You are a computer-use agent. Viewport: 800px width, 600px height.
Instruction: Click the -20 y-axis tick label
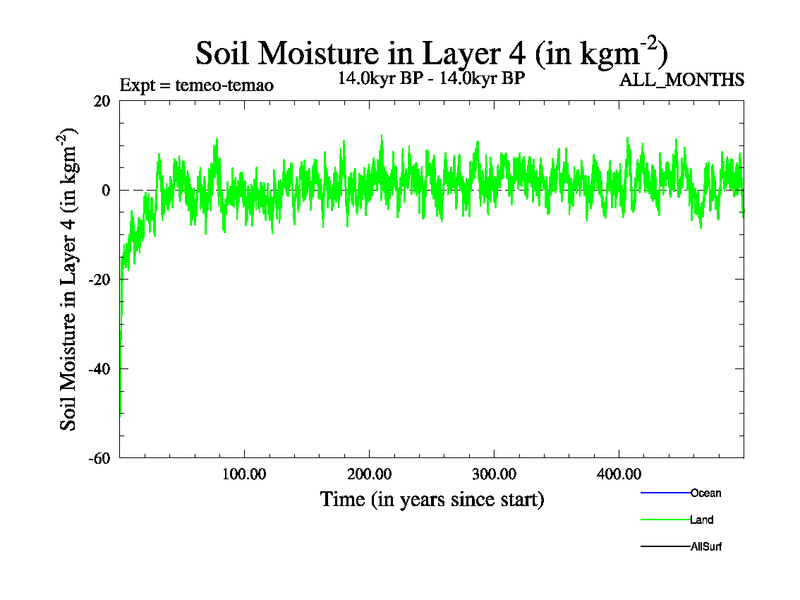tap(98, 280)
